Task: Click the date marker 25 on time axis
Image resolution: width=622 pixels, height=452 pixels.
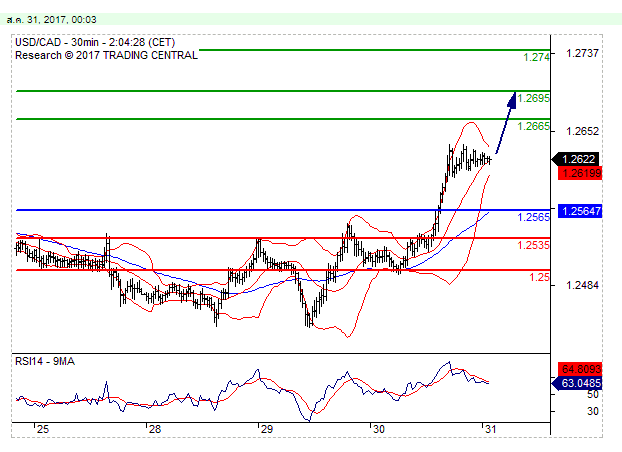Action: point(43,429)
